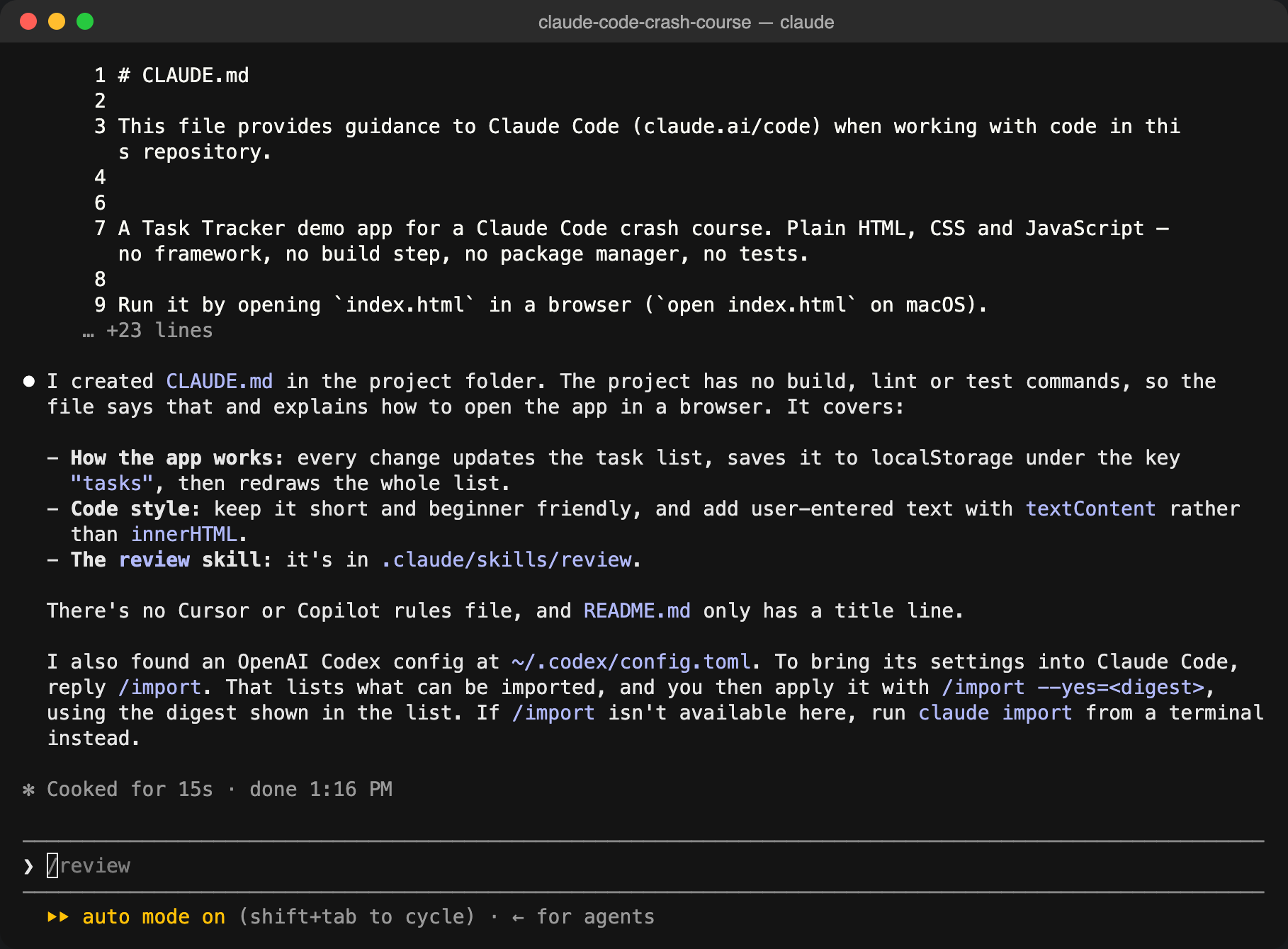Click the highlighted 'review' skill word
This screenshot has height=949, width=1288.
[x=154, y=559]
